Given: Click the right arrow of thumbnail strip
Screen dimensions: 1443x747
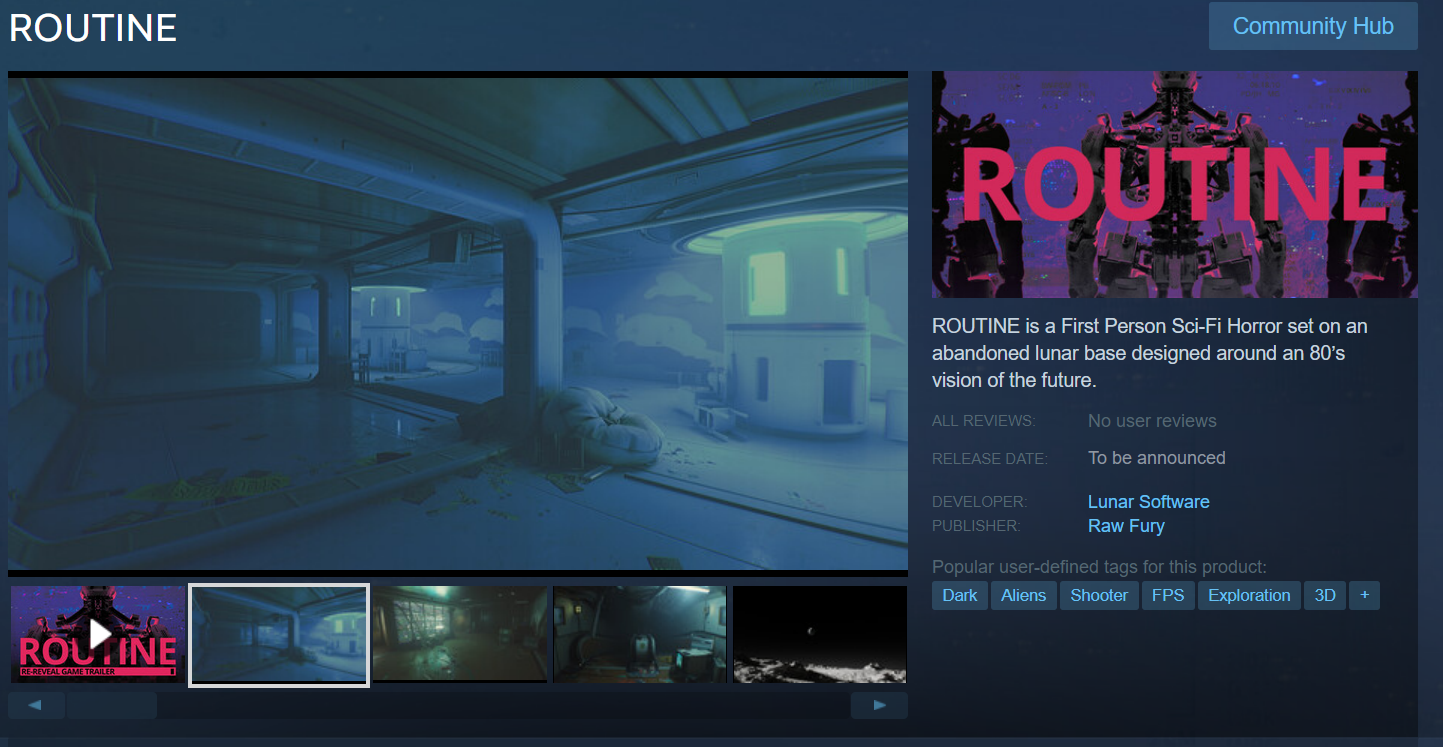Looking at the screenshot, I should coord(879,706).
